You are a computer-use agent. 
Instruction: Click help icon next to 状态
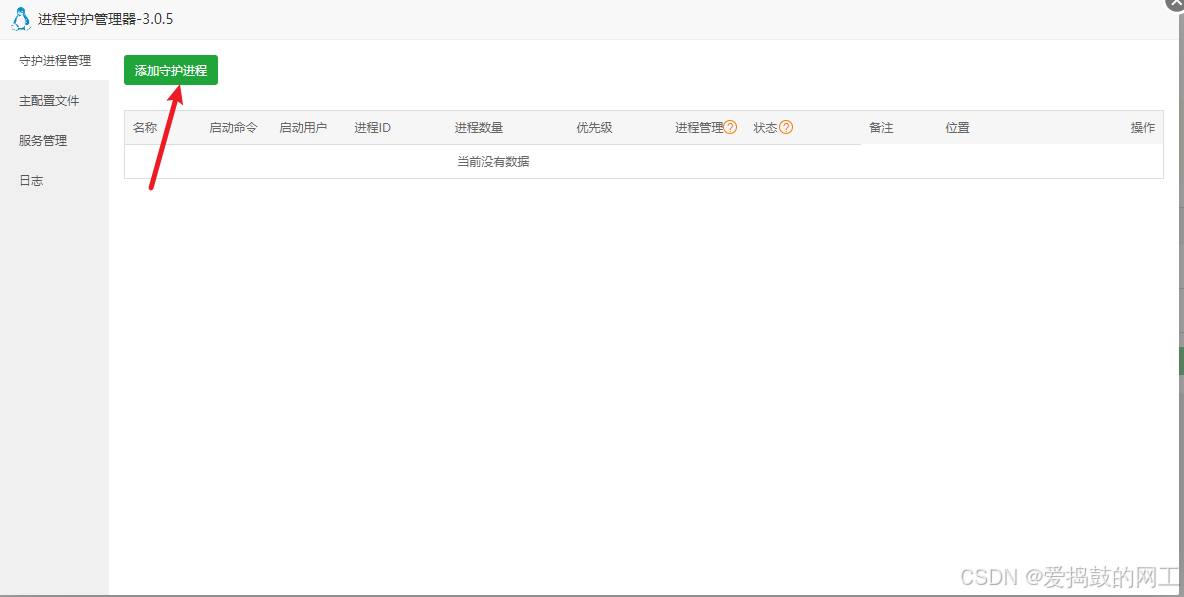coord(786,128)
